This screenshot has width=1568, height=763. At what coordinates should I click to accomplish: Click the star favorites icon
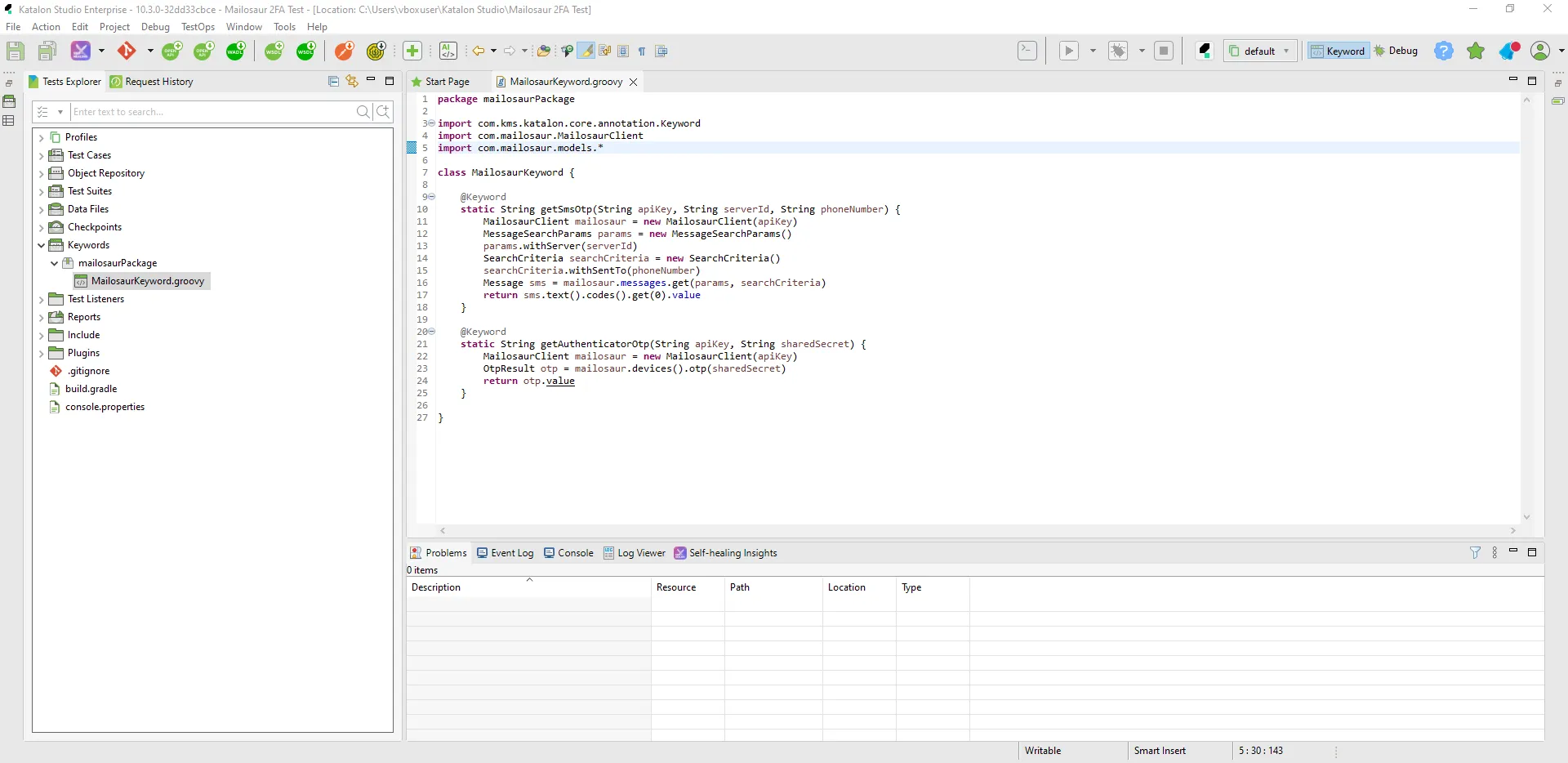1476,50
